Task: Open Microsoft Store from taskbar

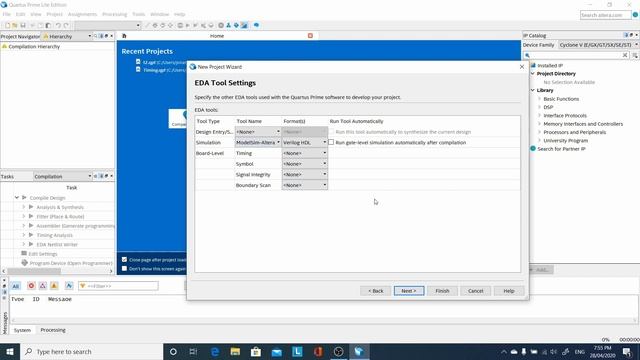Action: pyautogui.click(x=256, y=351)
